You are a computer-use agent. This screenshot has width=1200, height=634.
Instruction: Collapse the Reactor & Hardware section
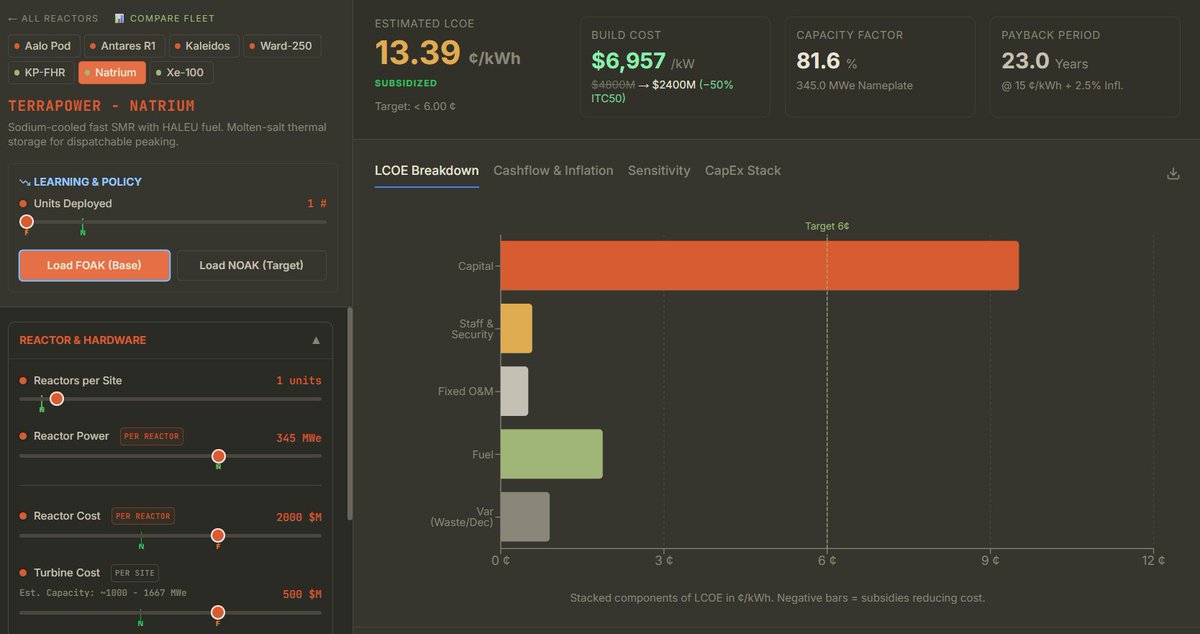316,340
